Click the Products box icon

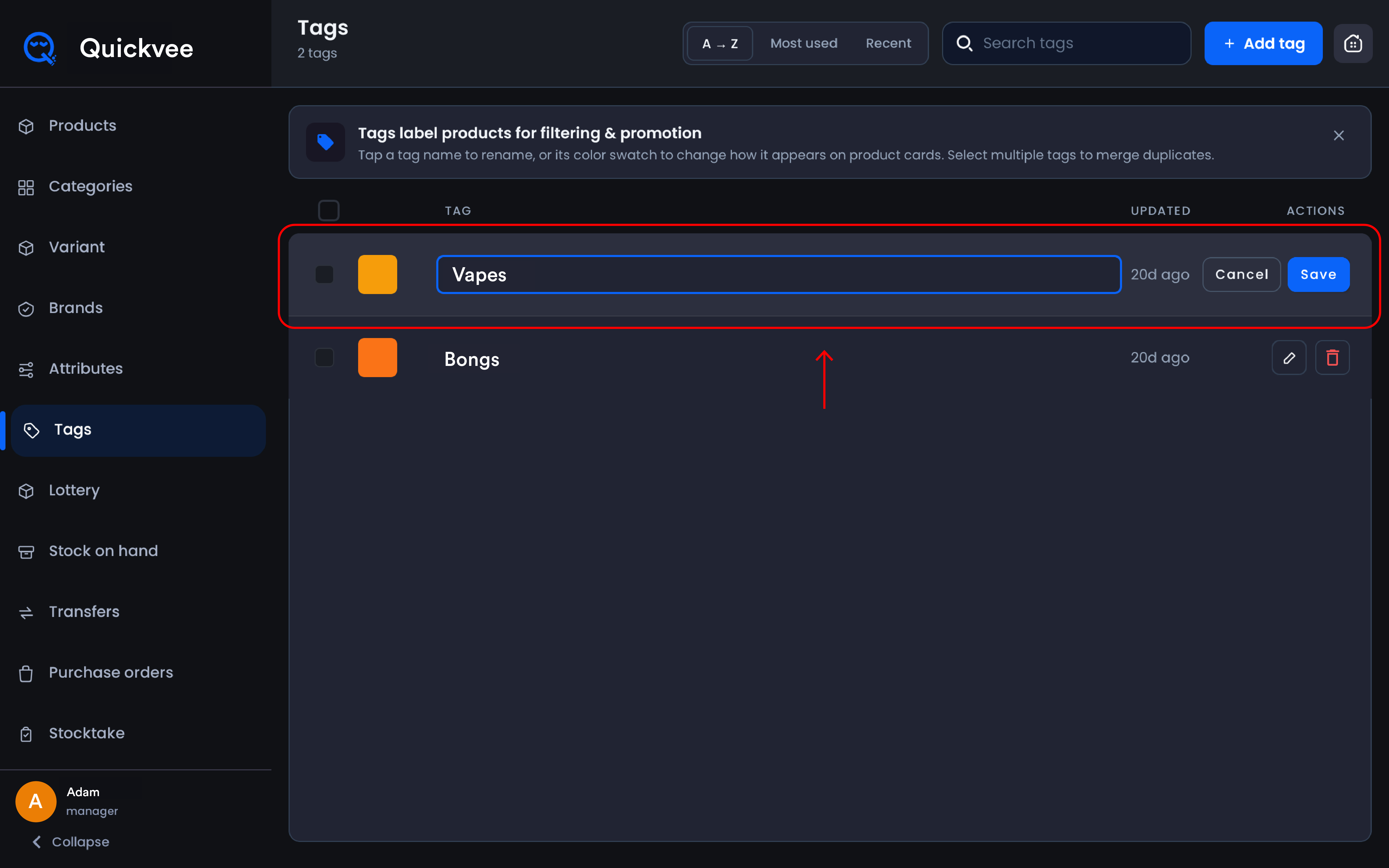[26, 126]
